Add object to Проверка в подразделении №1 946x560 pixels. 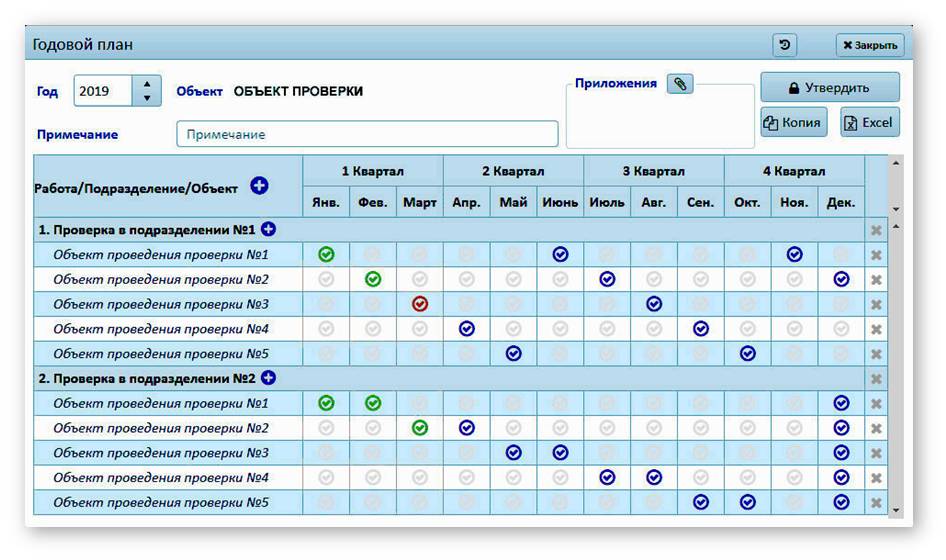(x=268, y=229)
